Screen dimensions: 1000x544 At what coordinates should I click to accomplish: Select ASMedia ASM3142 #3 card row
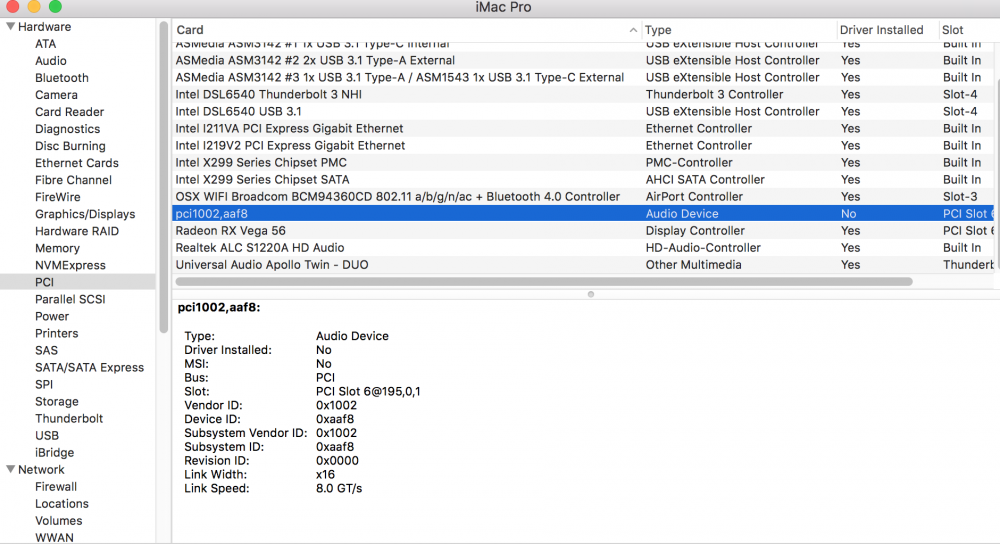tap(582, 78)
